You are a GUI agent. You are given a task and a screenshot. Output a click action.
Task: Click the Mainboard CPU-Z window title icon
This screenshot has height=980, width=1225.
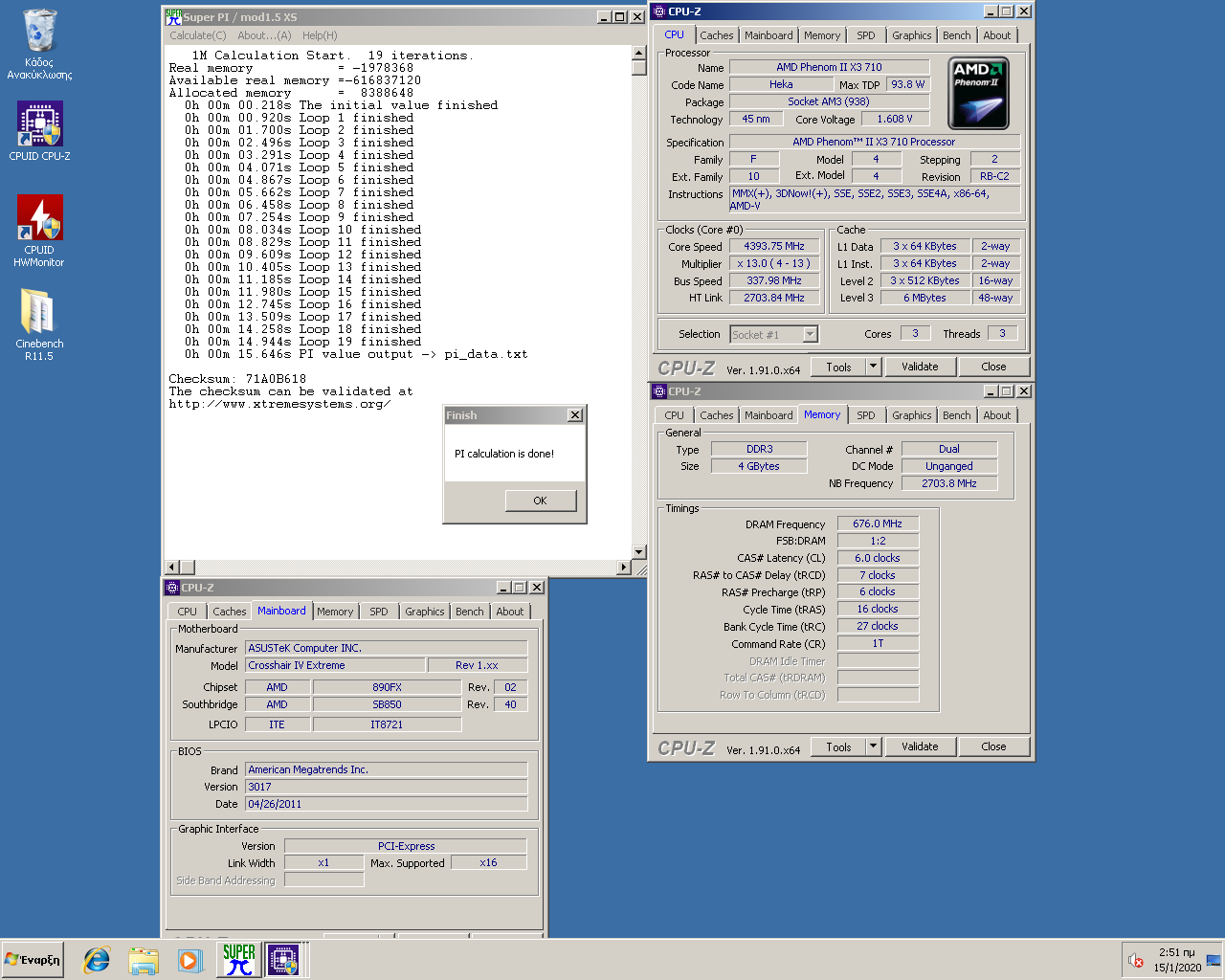pyautogui.click(x=172, y=587)
